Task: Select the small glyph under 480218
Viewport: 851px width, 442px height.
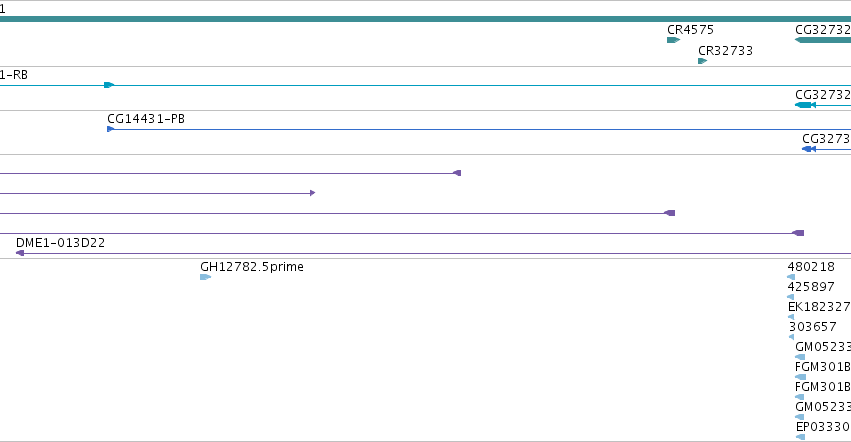Action: pyautogui.click(x=791, y=277)
